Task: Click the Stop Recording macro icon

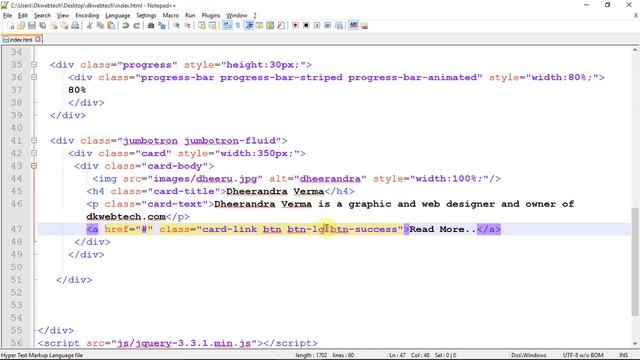Action: pyautogui.click(x=306, y=26)
